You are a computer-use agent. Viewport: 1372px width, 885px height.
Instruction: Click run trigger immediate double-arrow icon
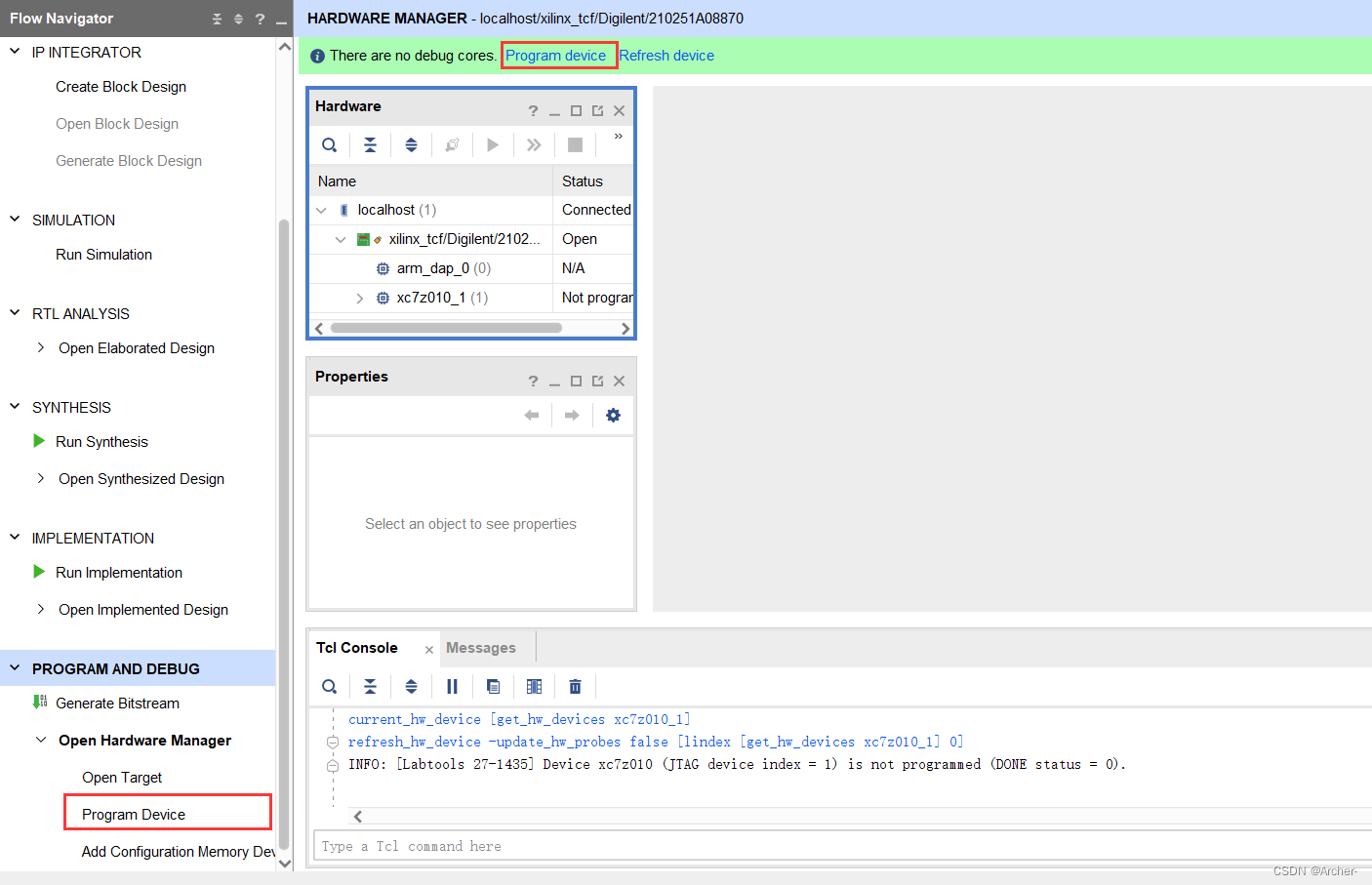(534, 145)
